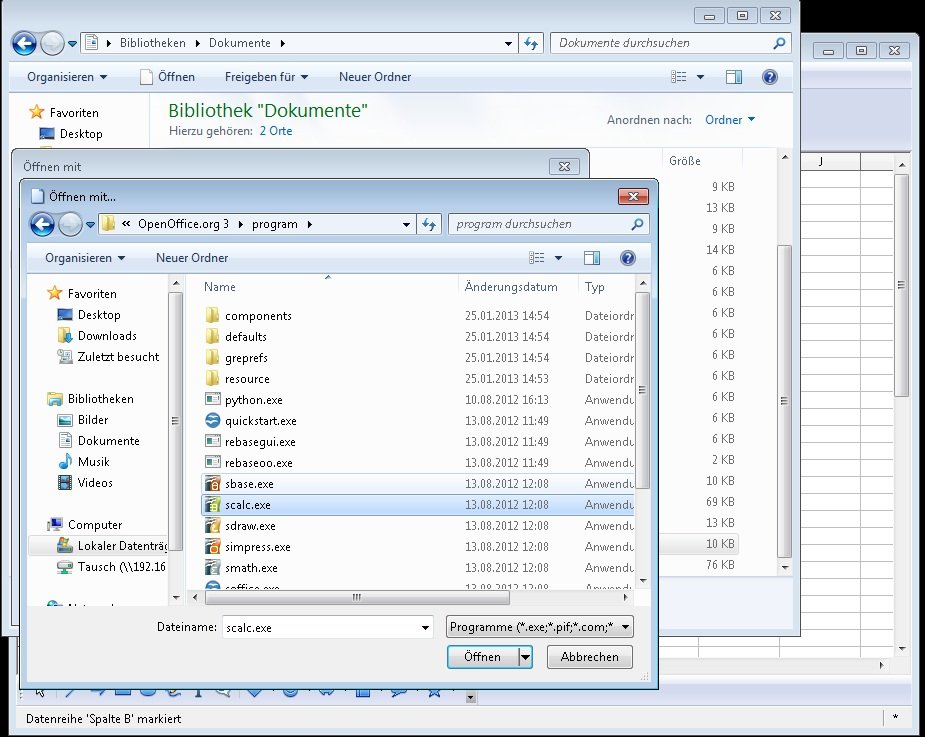Click Neuer Ordner in dialog toolbar

[x=192, y=258]
